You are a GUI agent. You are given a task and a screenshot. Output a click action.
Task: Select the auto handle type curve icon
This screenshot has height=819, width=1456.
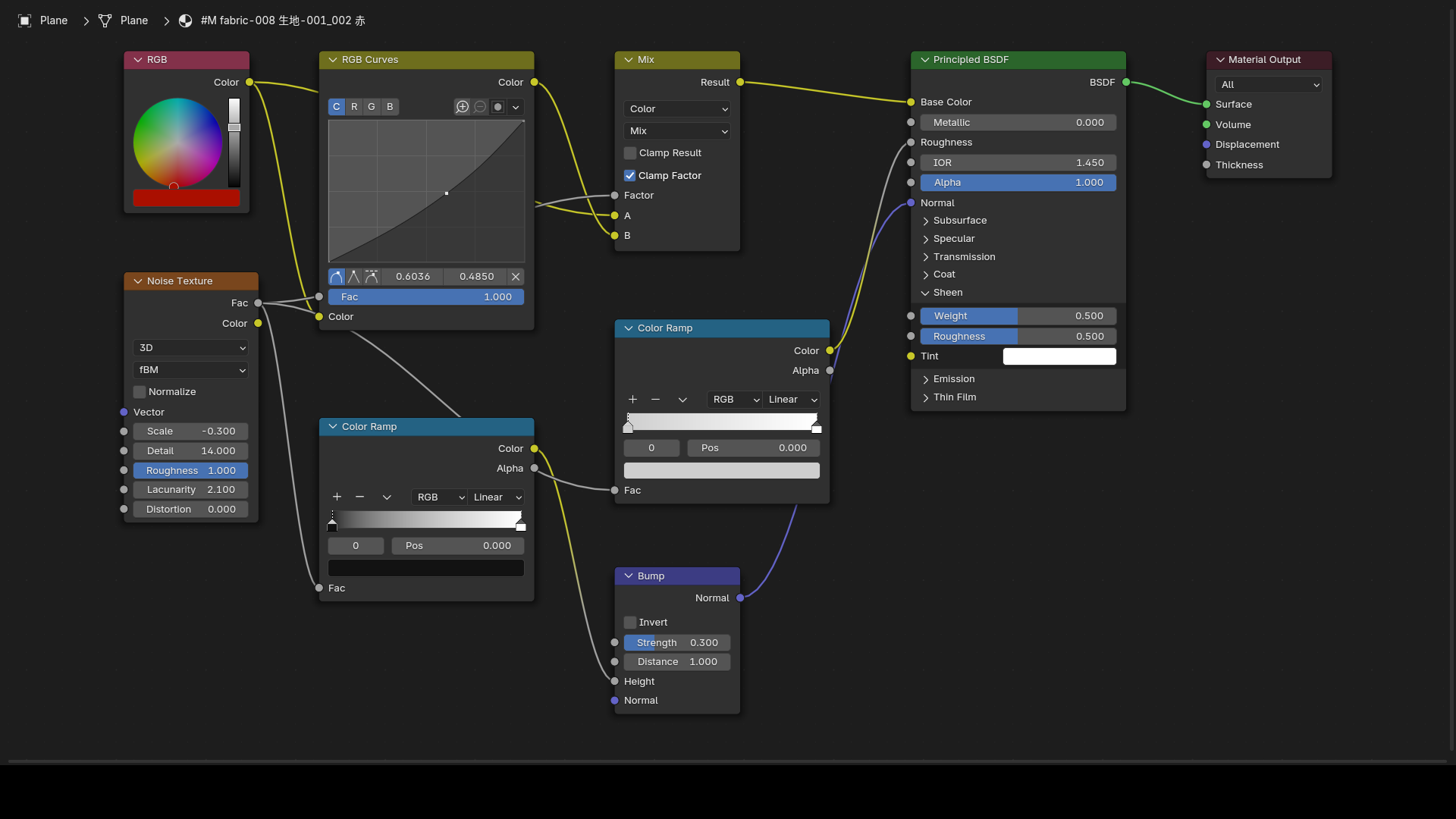coord(337,277)
